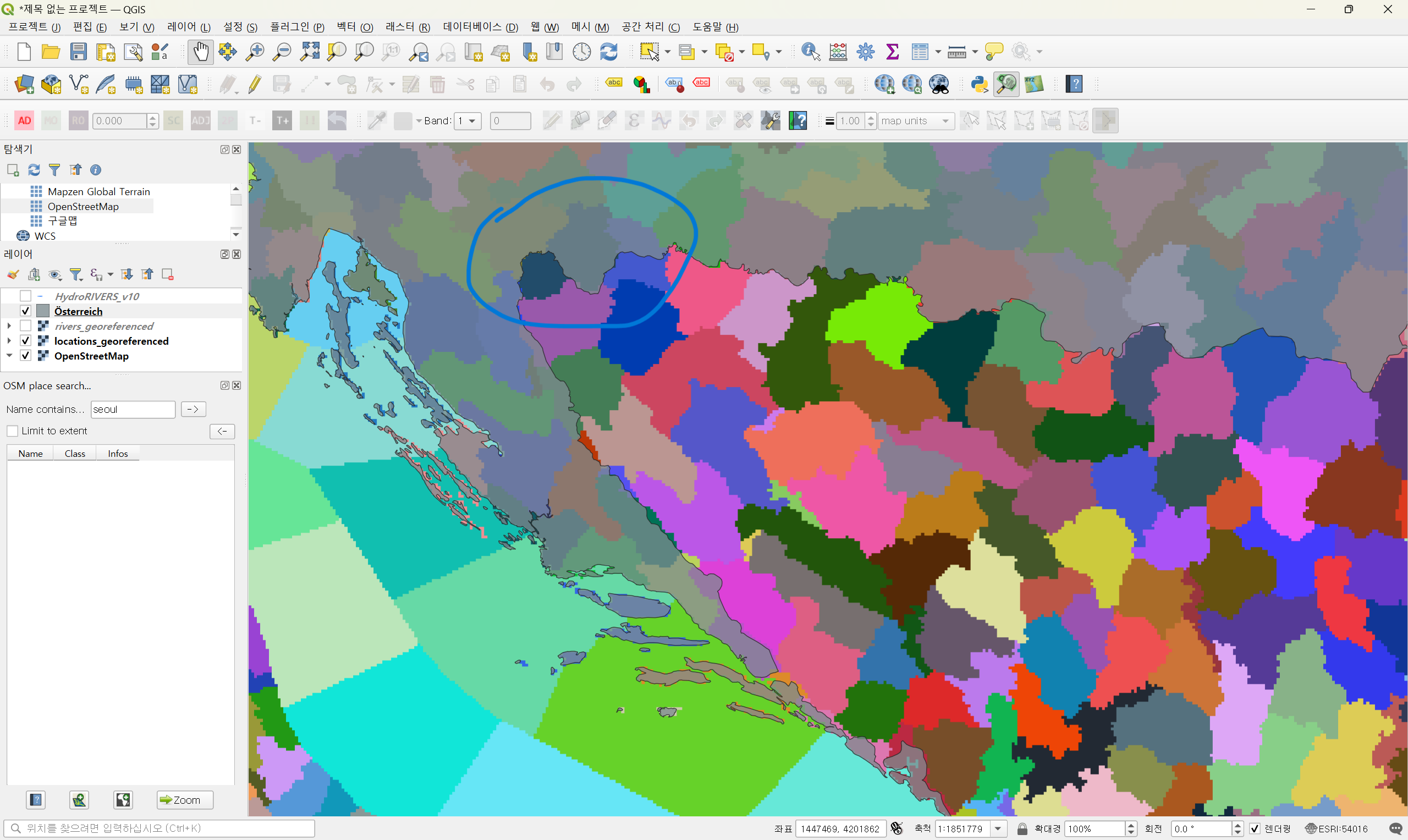Hide the Österreich layer via checkbox
Viewport: 1408px width, 840px height.
pyautogui.click(x=25, y=311)
